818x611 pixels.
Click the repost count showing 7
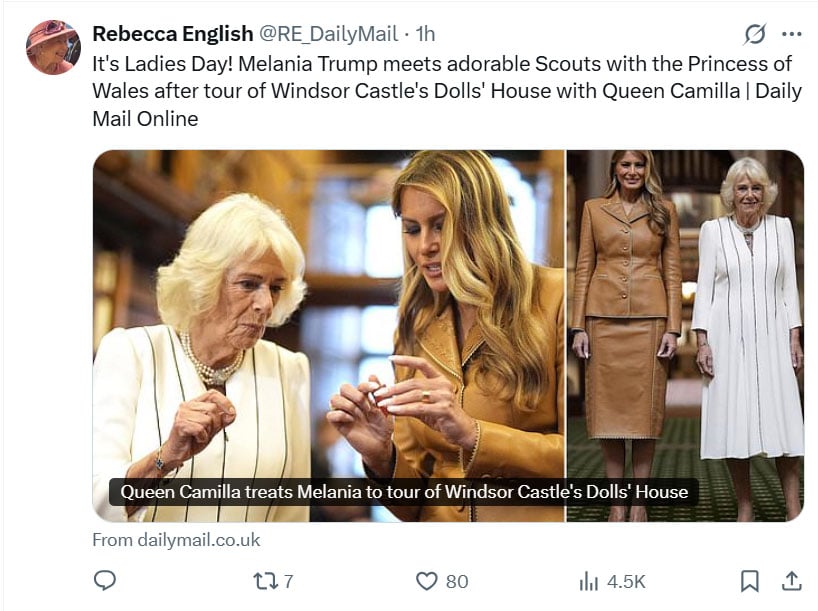pos(286,579)
